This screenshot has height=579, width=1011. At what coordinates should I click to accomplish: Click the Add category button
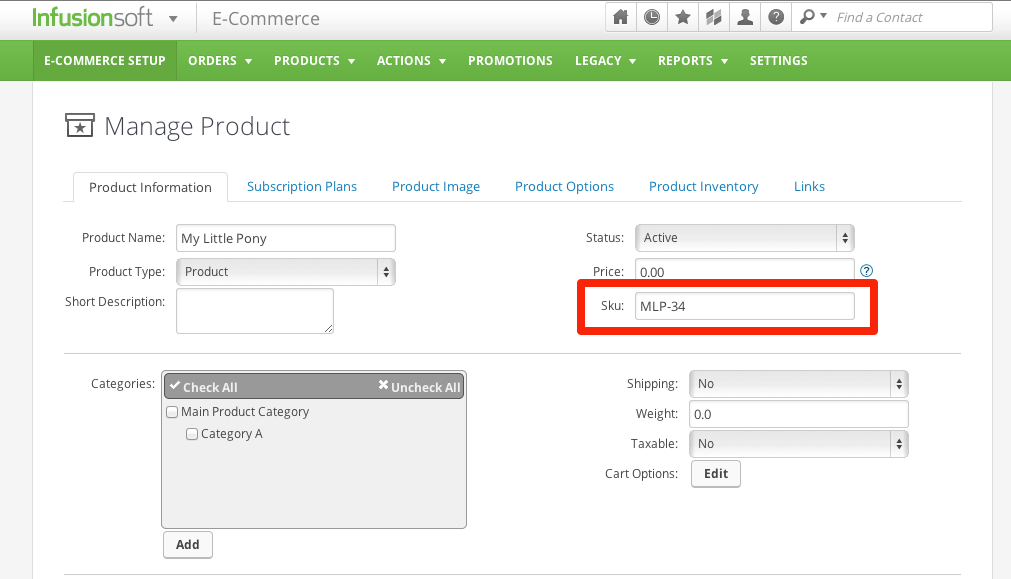(188, 545)
